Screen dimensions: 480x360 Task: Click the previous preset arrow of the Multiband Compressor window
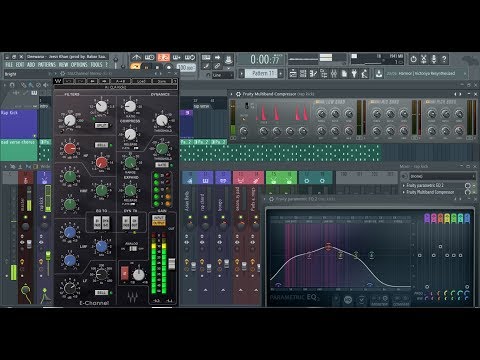click(455, 94)
